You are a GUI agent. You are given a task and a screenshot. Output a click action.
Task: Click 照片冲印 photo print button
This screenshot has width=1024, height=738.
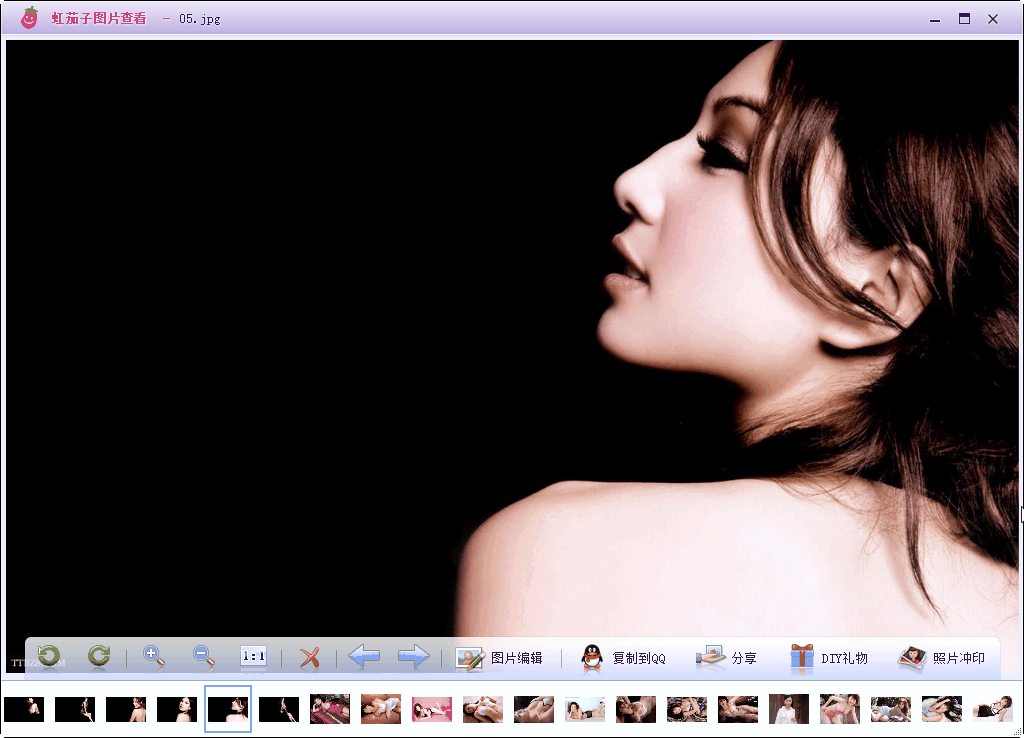(942, 658)
